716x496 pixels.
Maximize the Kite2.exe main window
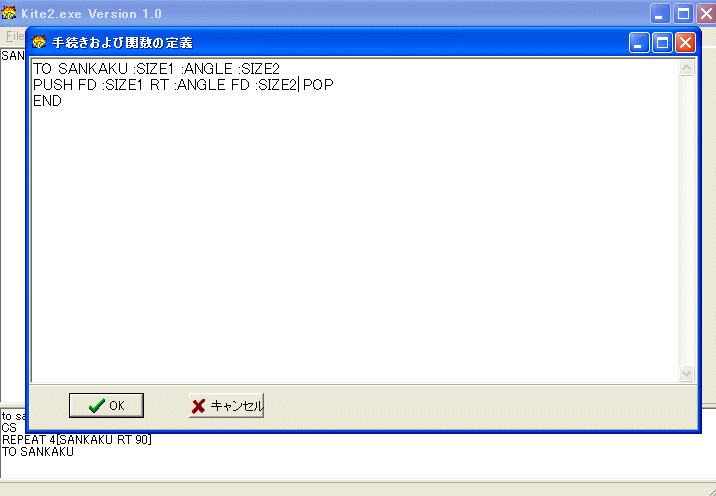[683, 14]
